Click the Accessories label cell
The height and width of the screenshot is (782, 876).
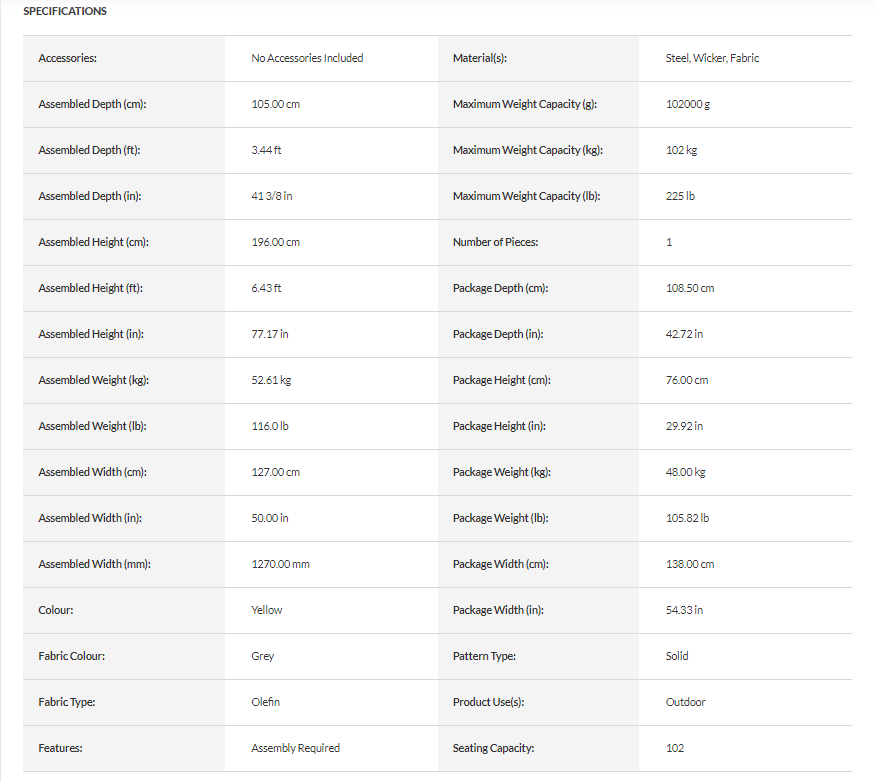click(67, 58)
